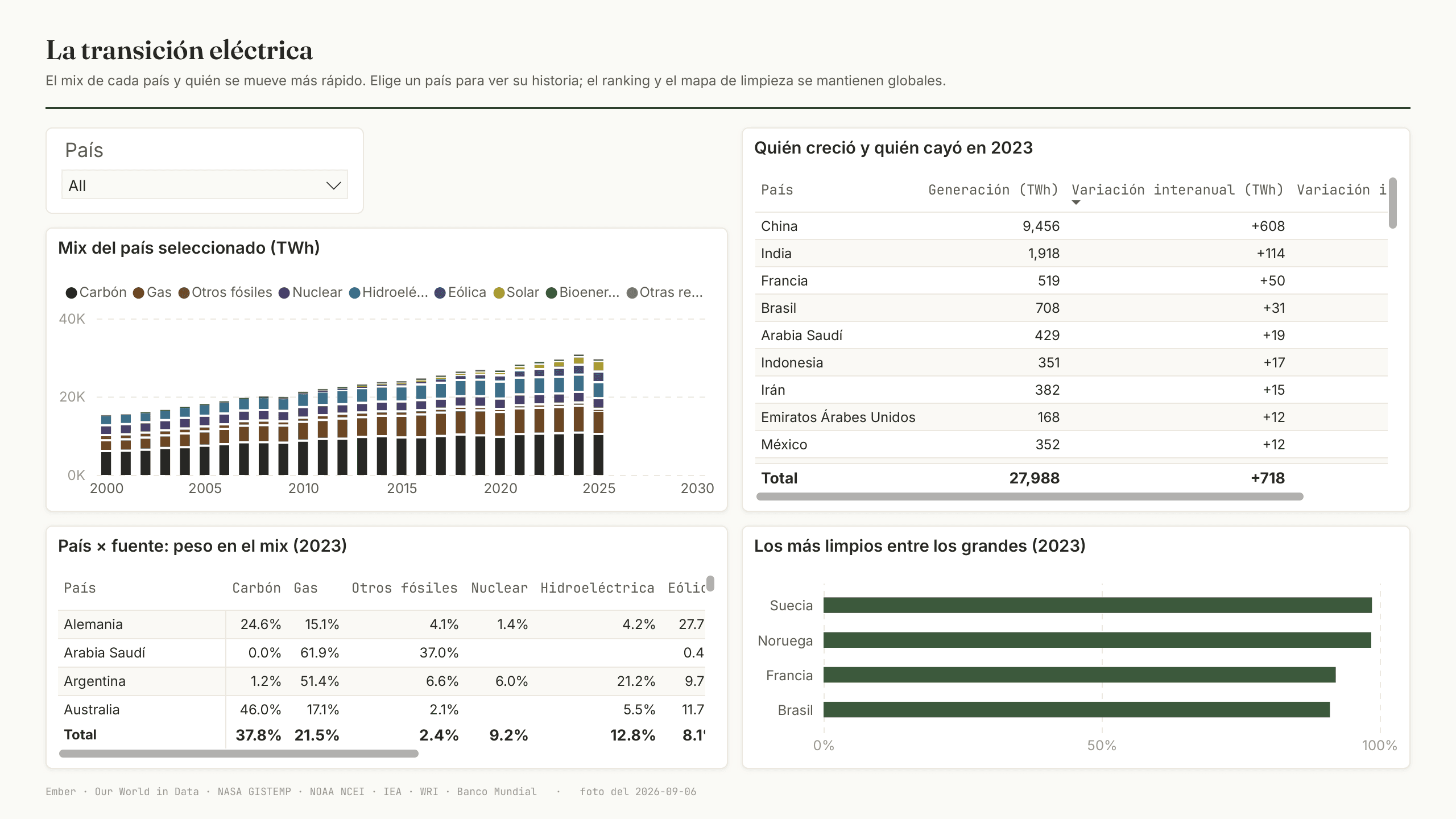This screenshot has height=819, width=1456.
Task: Sort by the Generación (TWh) column header
Action: coord(993,190)
